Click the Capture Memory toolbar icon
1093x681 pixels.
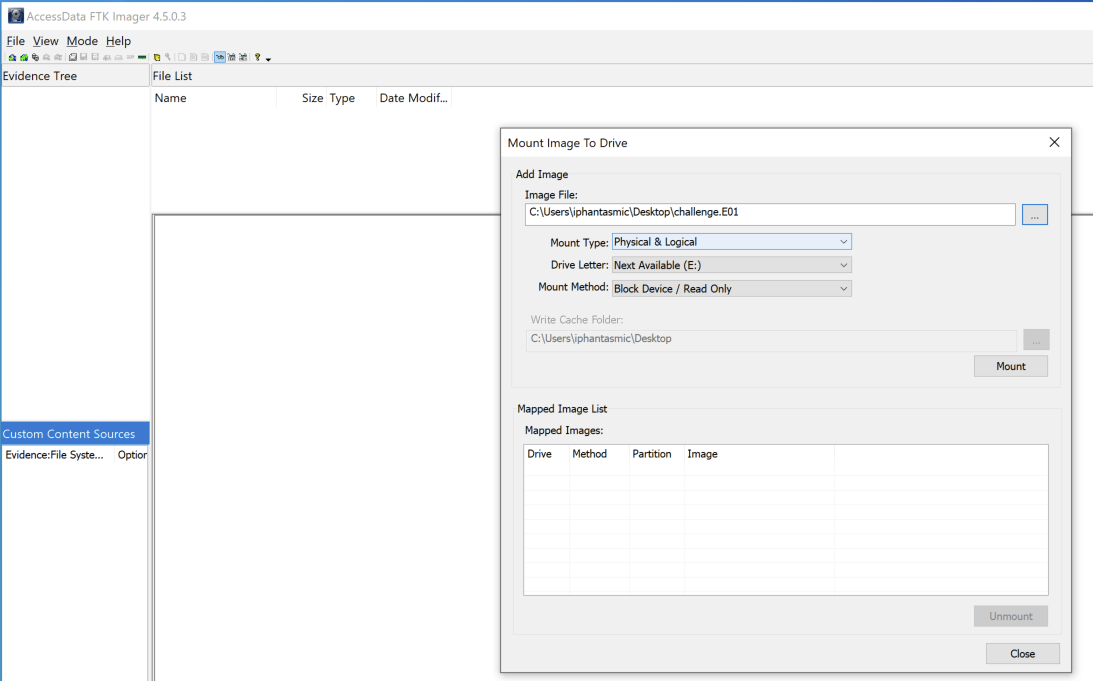[x=142, y=57]
